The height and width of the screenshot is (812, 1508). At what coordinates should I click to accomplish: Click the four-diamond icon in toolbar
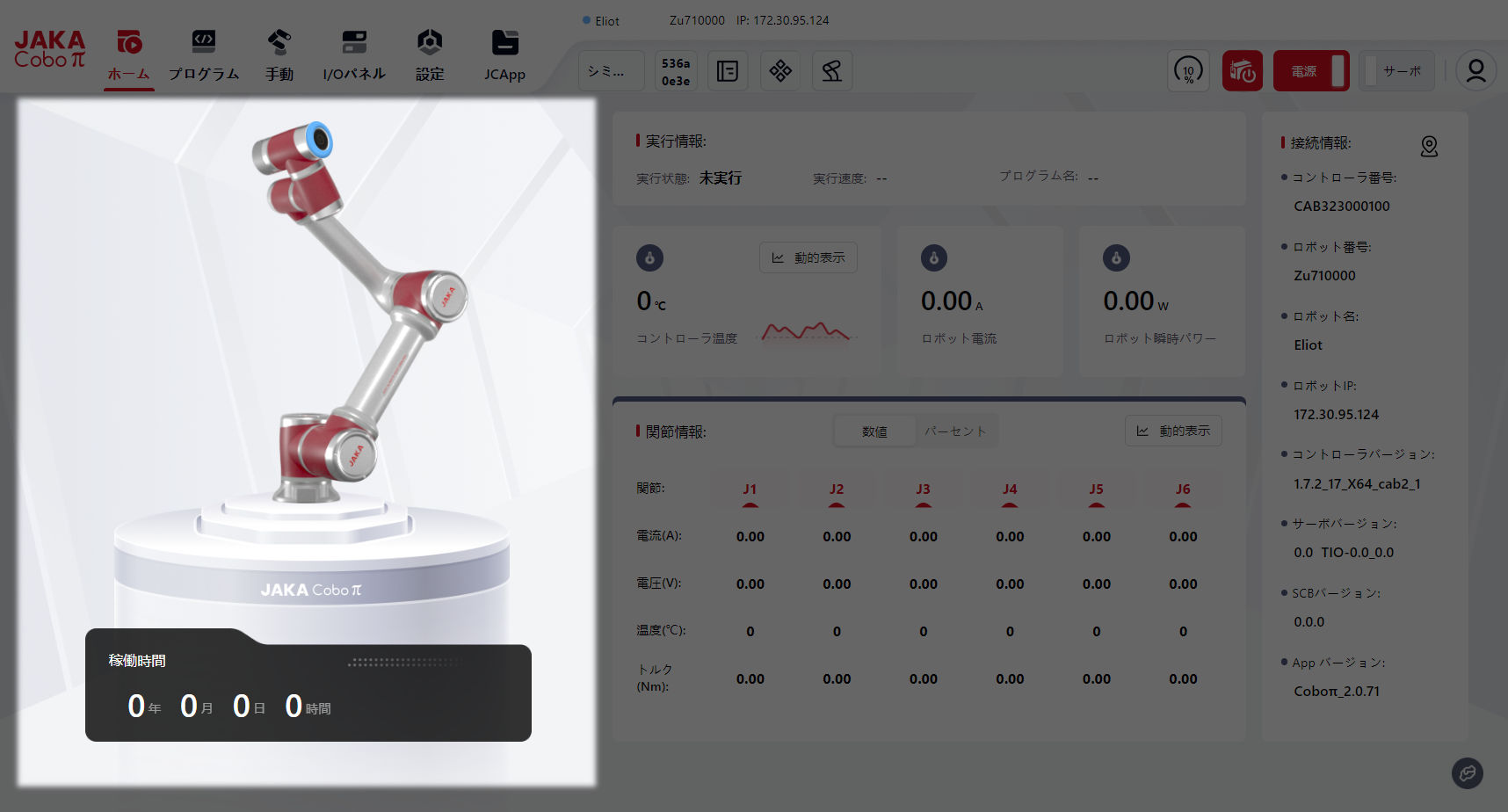(x=780, y=71)
